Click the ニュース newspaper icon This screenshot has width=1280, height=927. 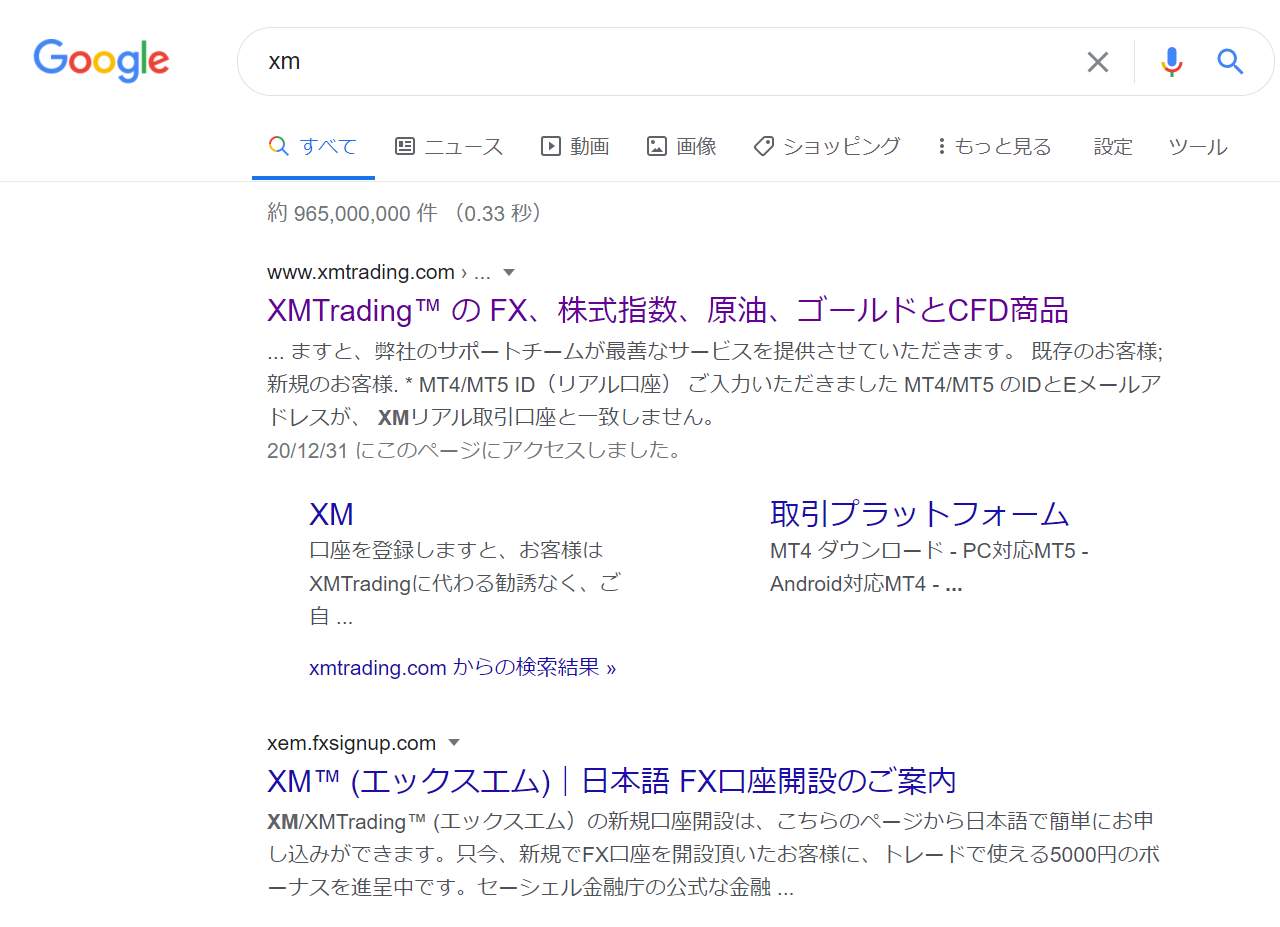click(x=404, y=146)
